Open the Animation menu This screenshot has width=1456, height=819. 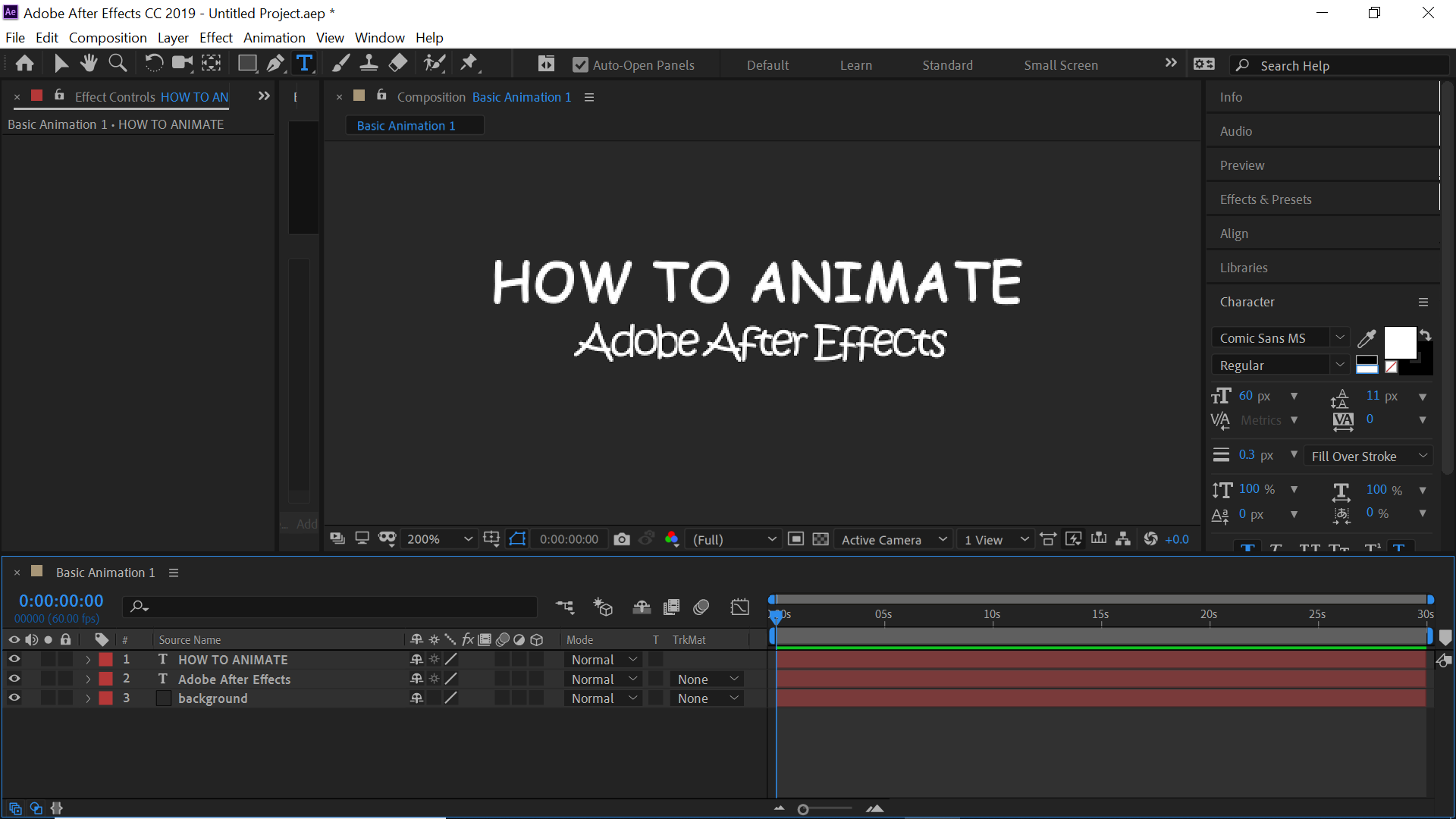click(274, 37)
